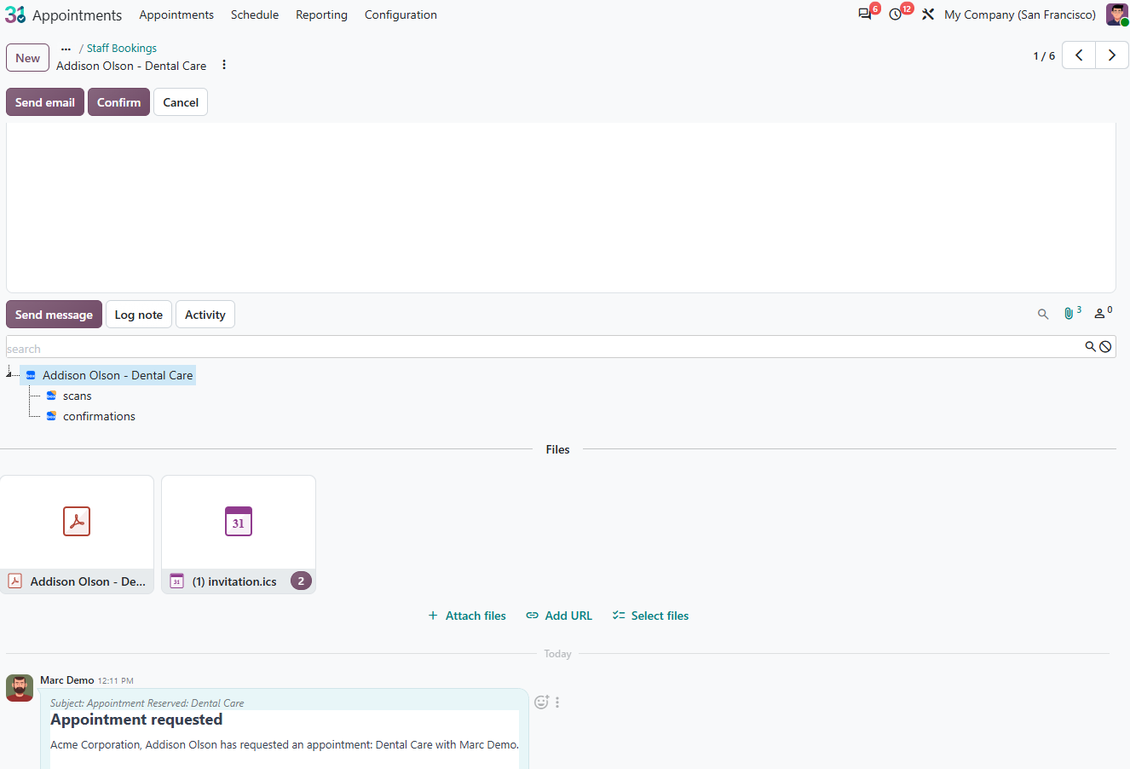Focus the folder search input field
The image size is (1130, 769).
click(544, 347)
